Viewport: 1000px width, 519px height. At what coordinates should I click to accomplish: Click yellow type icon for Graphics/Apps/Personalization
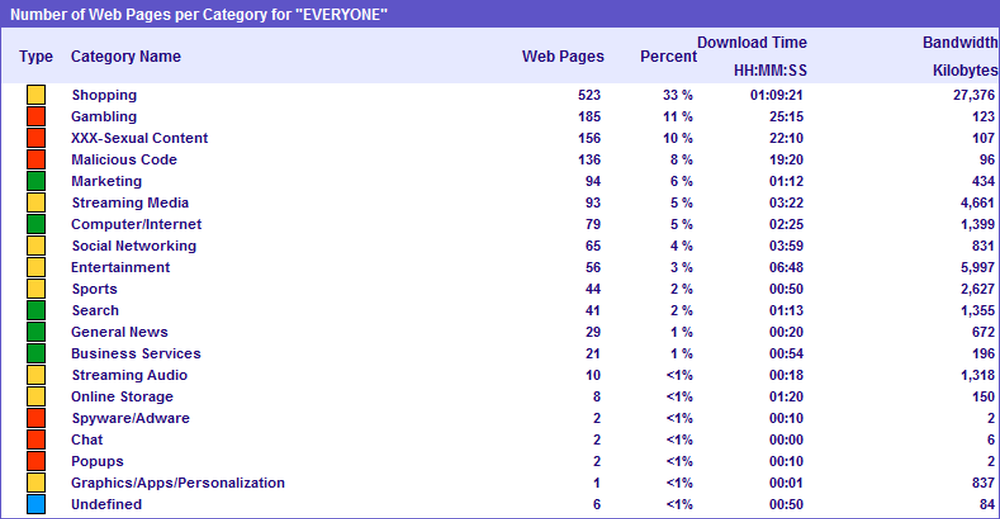[36, 482]
